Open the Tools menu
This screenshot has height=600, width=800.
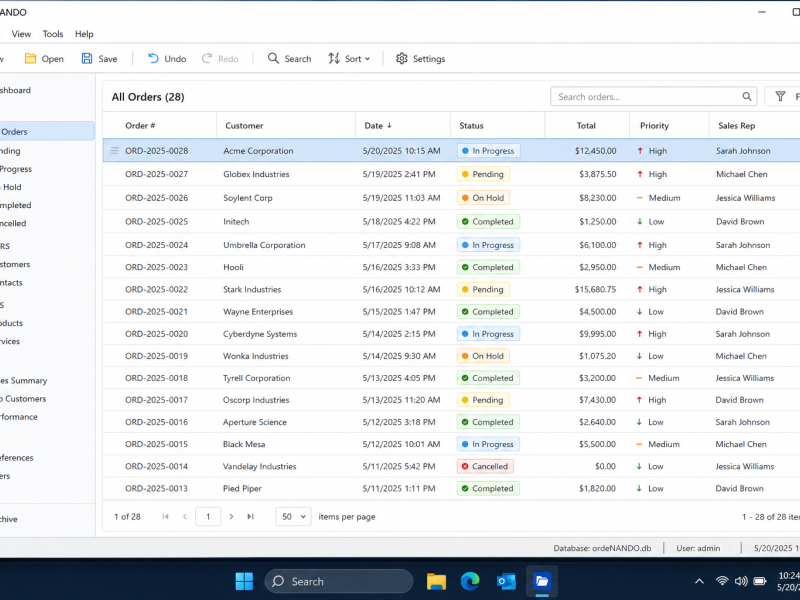(x=53, y=34)
